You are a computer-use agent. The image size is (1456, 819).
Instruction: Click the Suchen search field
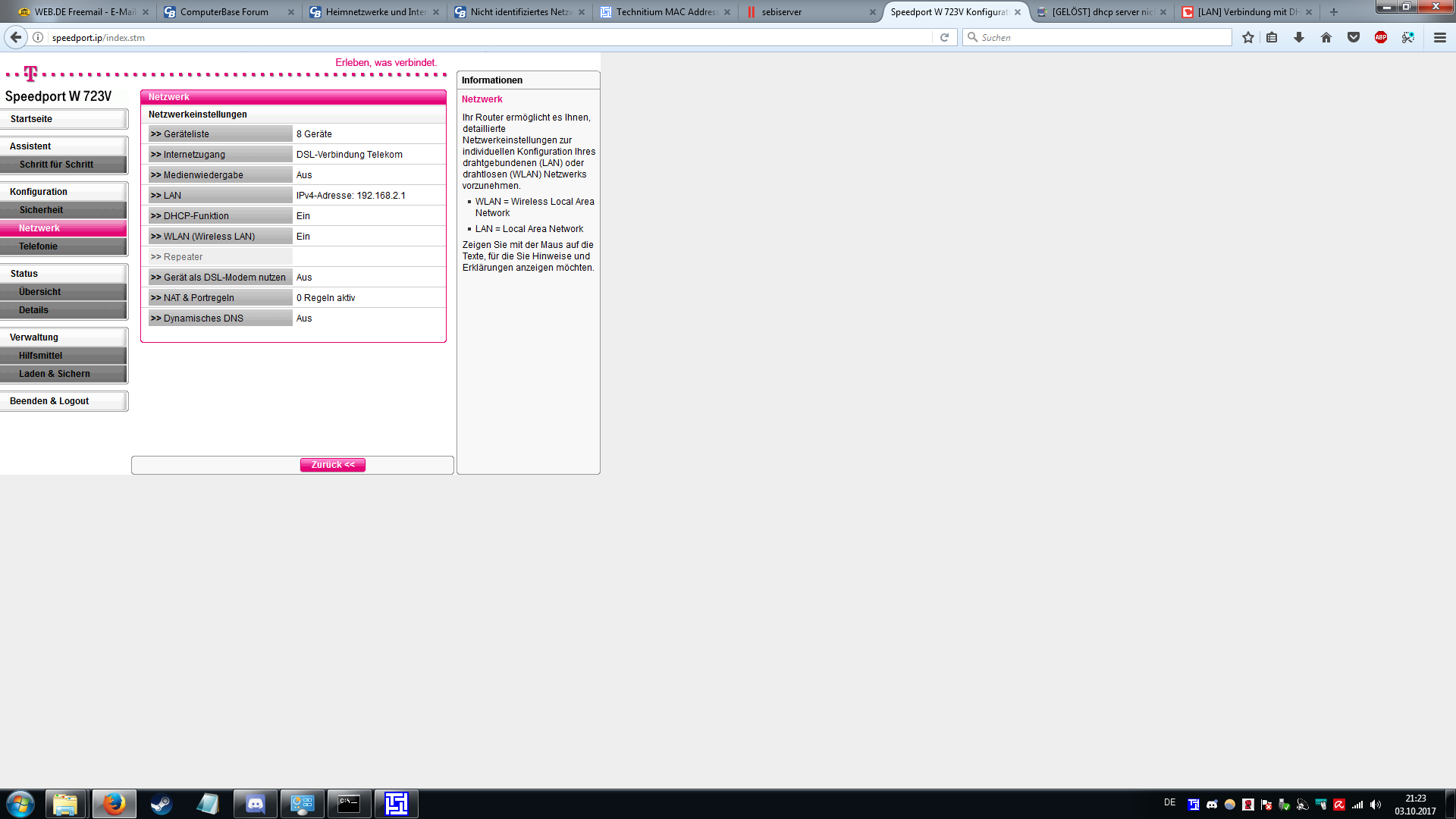point(1100,37)
